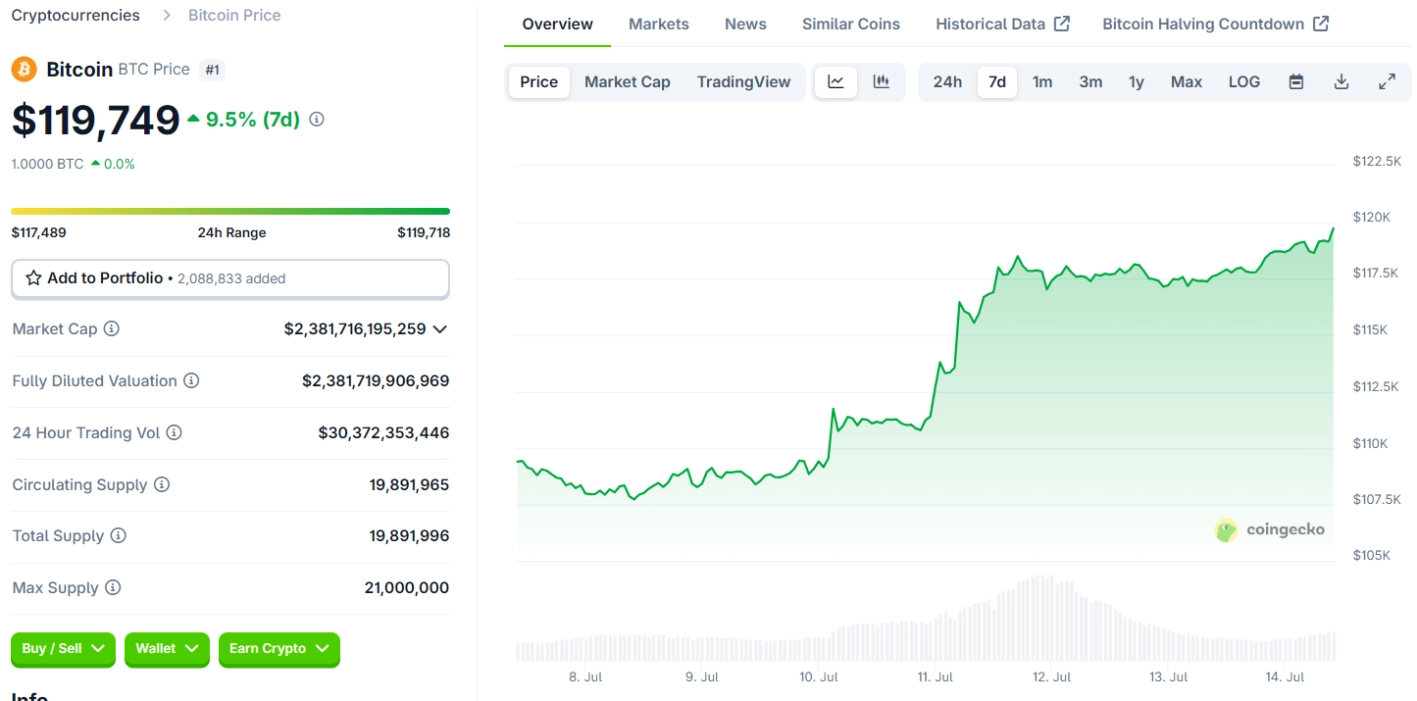Click Circulating Supply info icon

click(162, 484)
